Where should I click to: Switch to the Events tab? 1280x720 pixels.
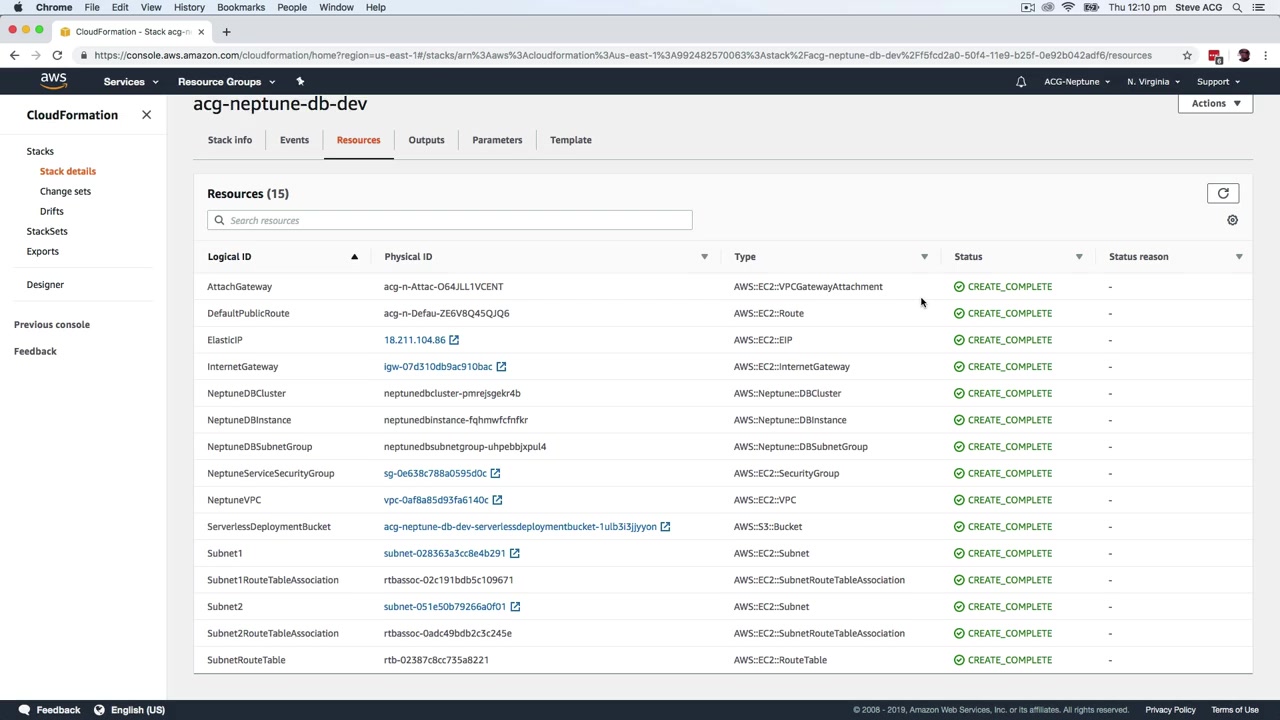coord(294,140)
